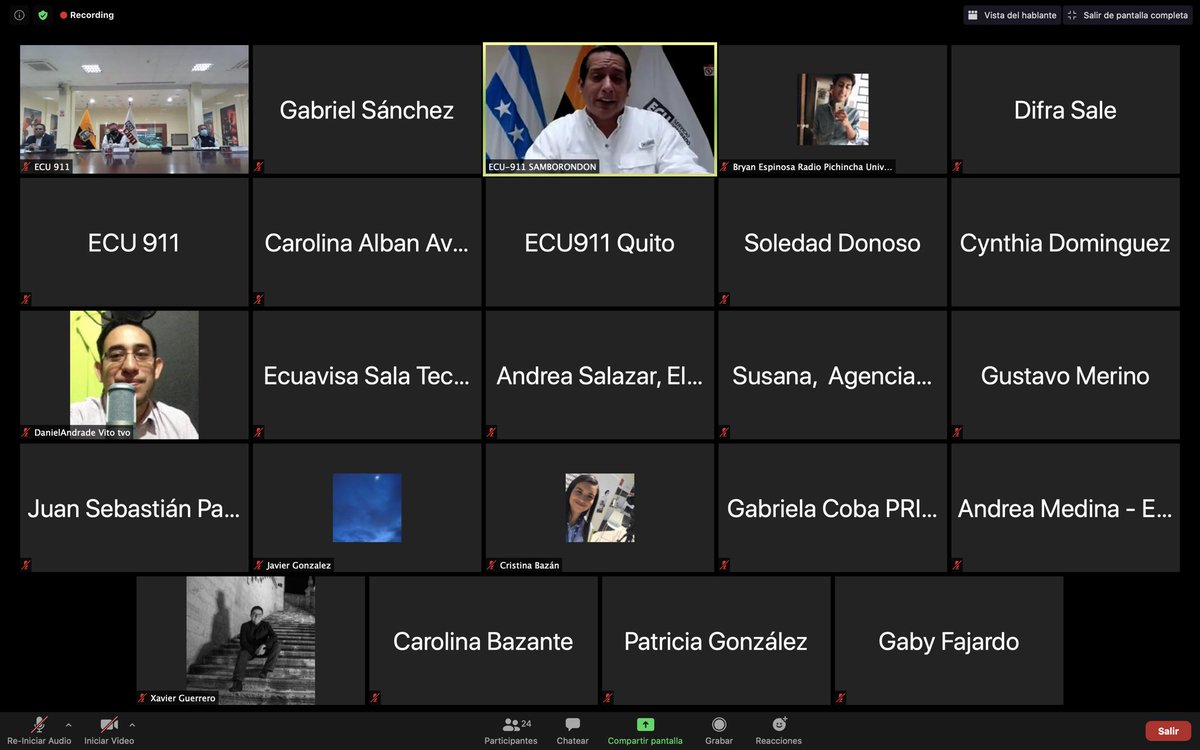The width and height of the screenshot is (1200, 750).
Task: Open Reacciones menu
Action: [778, 730]
